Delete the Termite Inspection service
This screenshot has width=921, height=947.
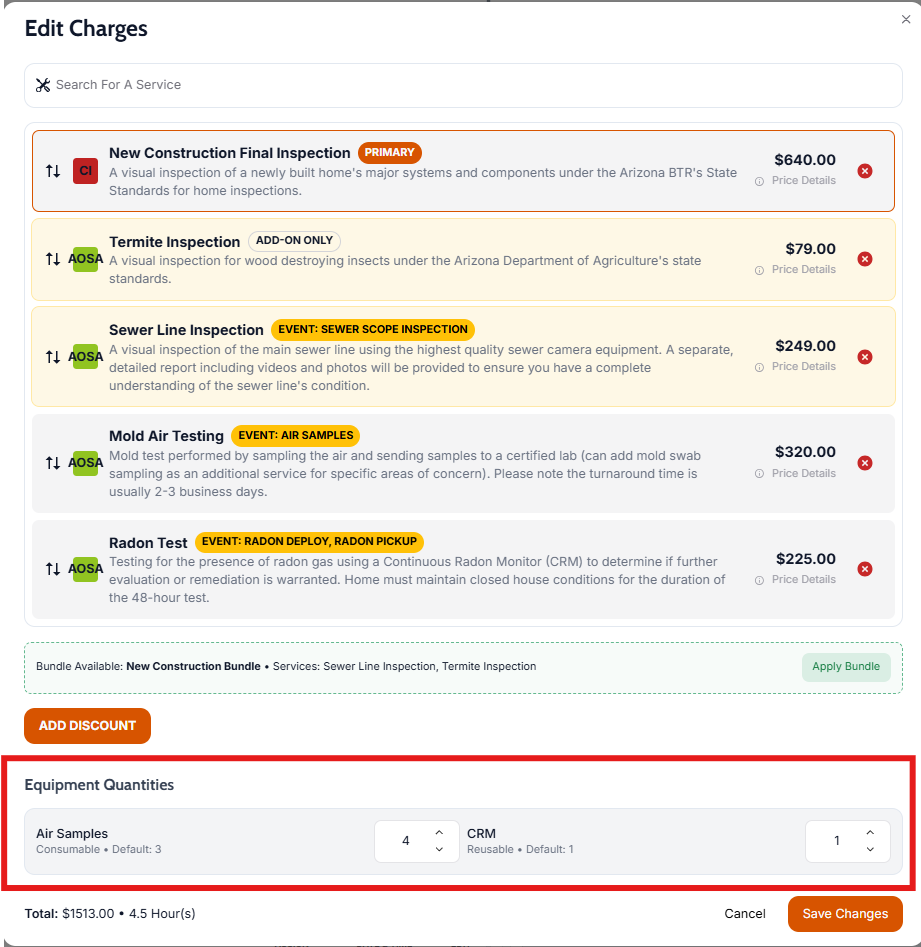point(865,259)
